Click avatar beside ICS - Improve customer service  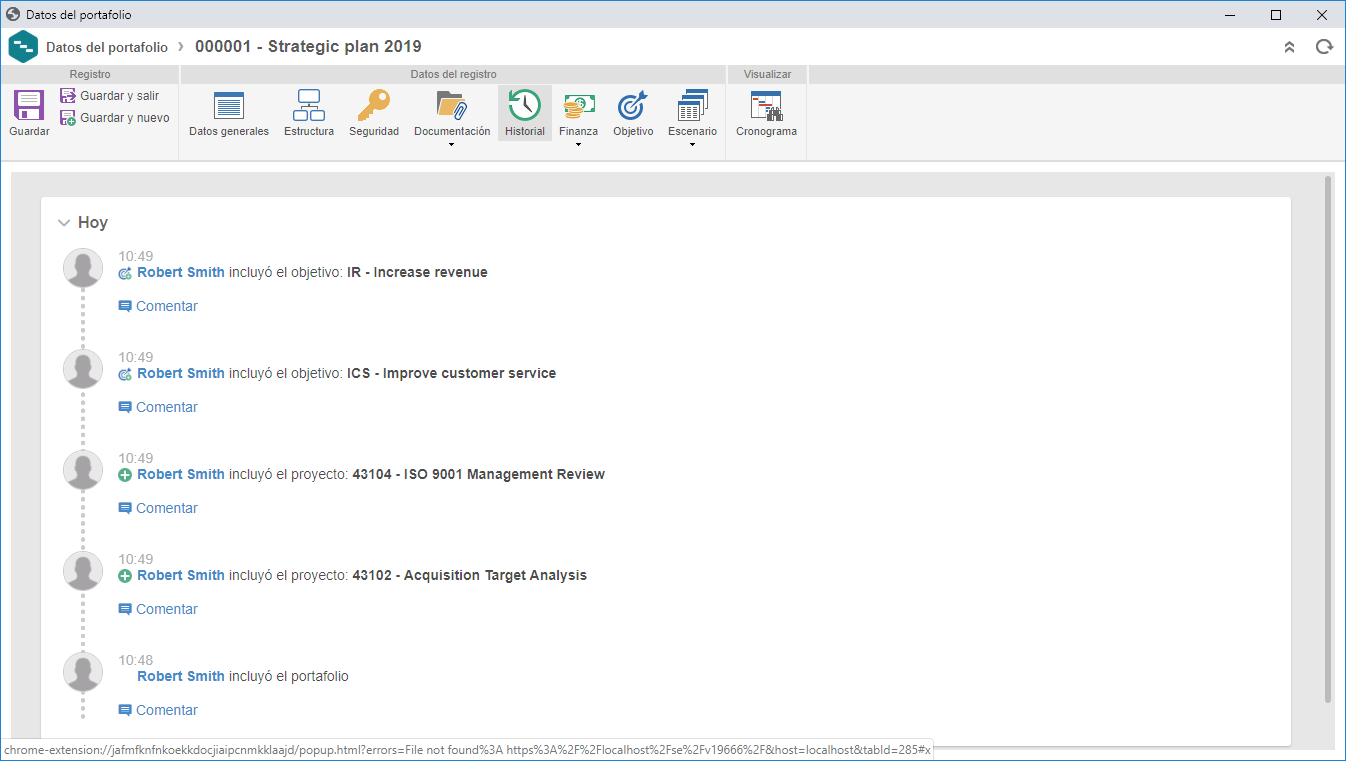pyautogui.click(x=83, y=369)
